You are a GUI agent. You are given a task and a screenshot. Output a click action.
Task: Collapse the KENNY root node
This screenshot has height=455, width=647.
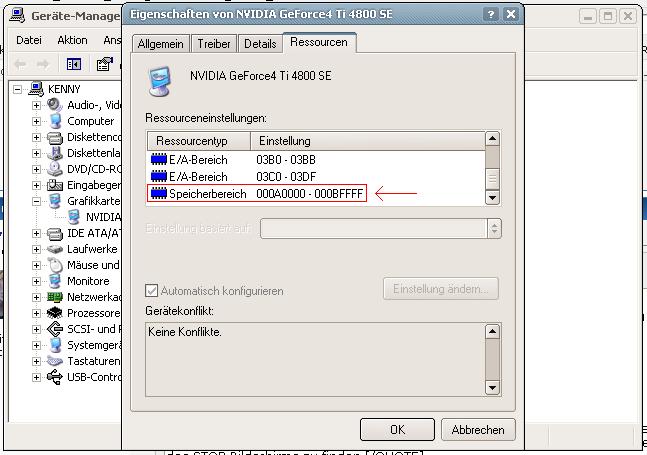(17, 89)
